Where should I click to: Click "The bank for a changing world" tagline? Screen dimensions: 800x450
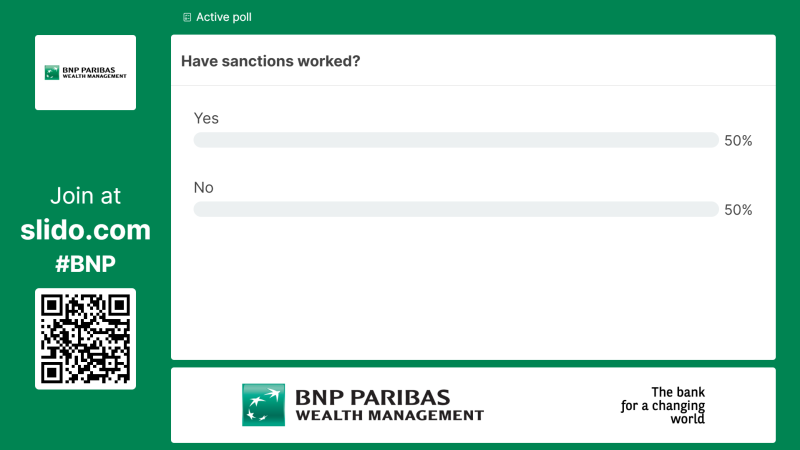pyautogui.click(x=663, y=405)
